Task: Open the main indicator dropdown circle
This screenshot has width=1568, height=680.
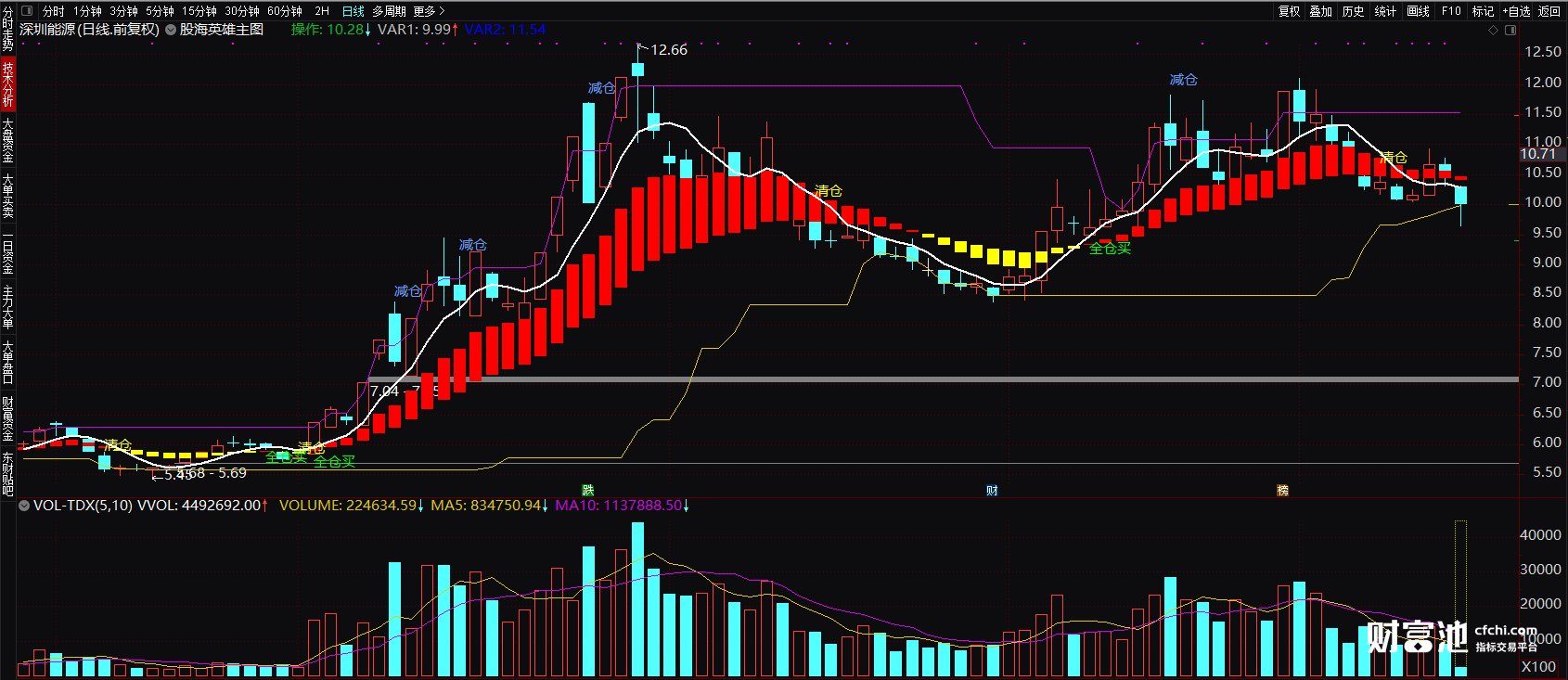Action: click(x=171, y=30)
